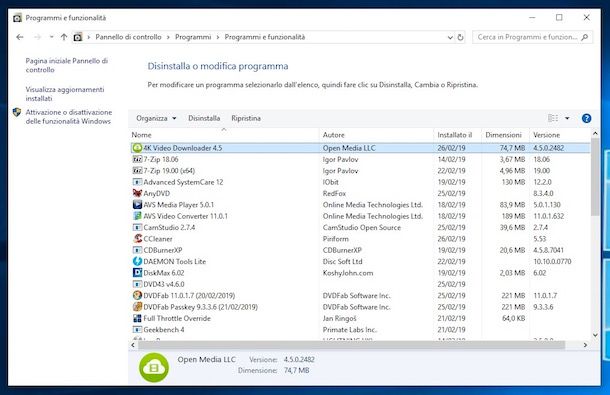
Task: Sort by the Dimensioni column header
Action: pos(505,135)
